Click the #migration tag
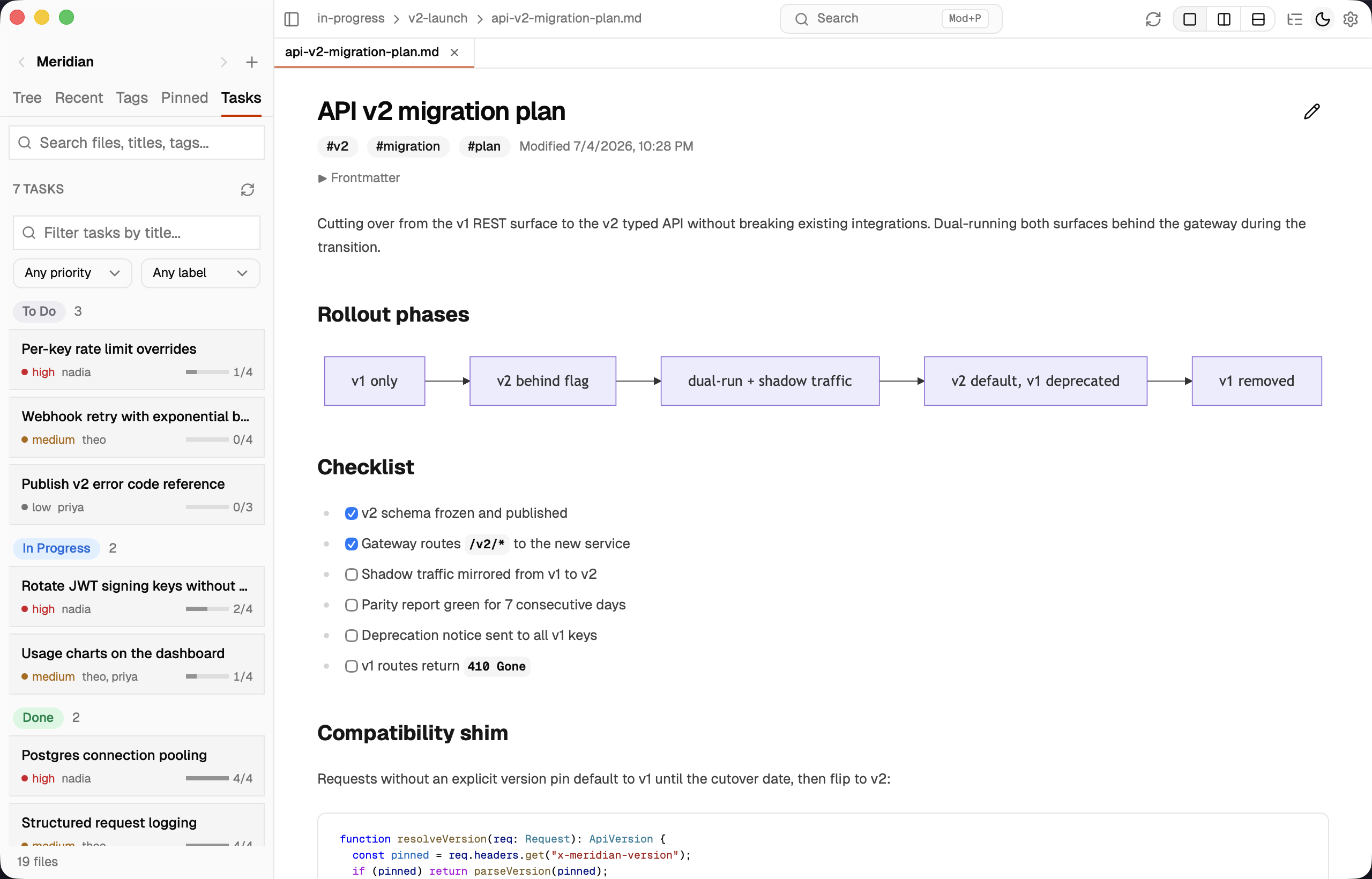The image size is (1372, 879). point(408,147)
